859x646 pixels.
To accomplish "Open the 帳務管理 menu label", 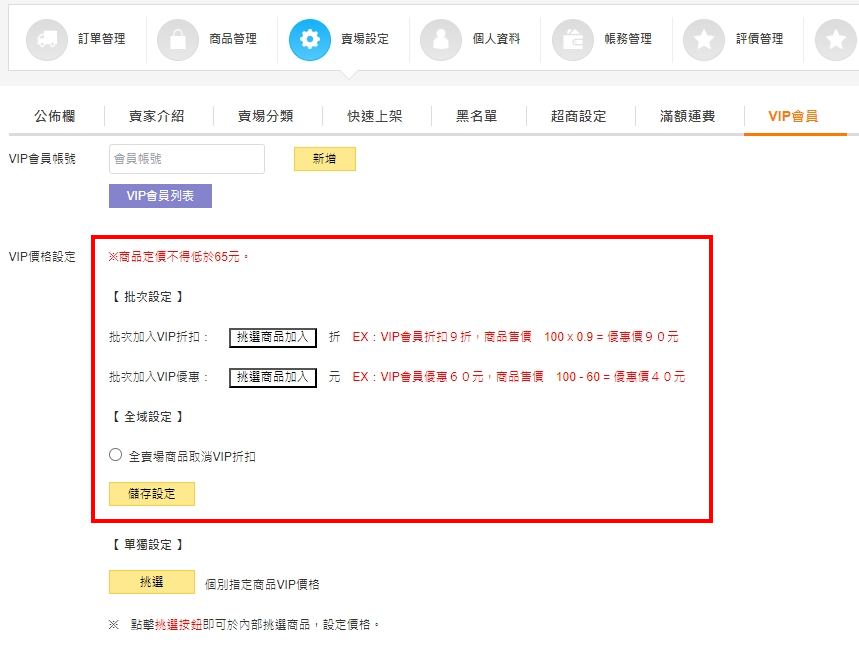I will [628, 39].
